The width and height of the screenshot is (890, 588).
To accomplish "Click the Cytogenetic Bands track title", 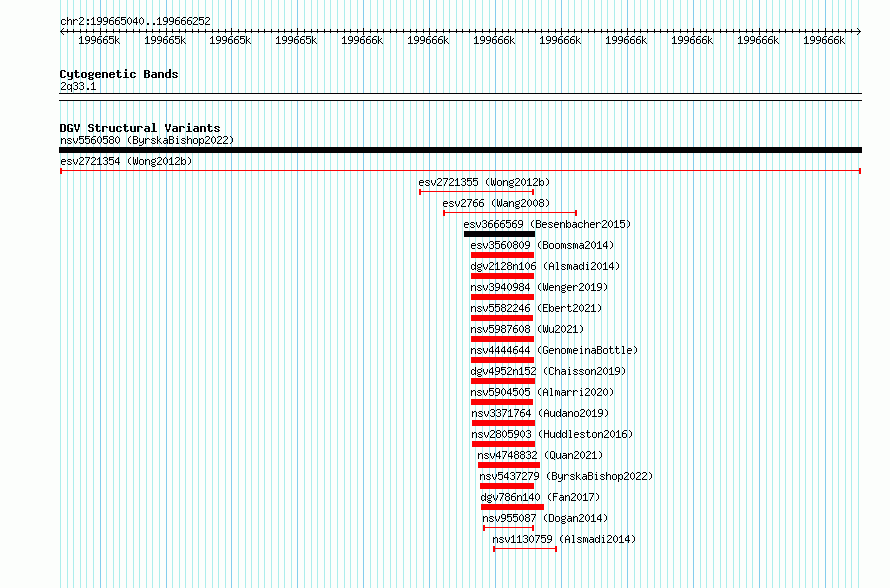I will click(119, 74).
